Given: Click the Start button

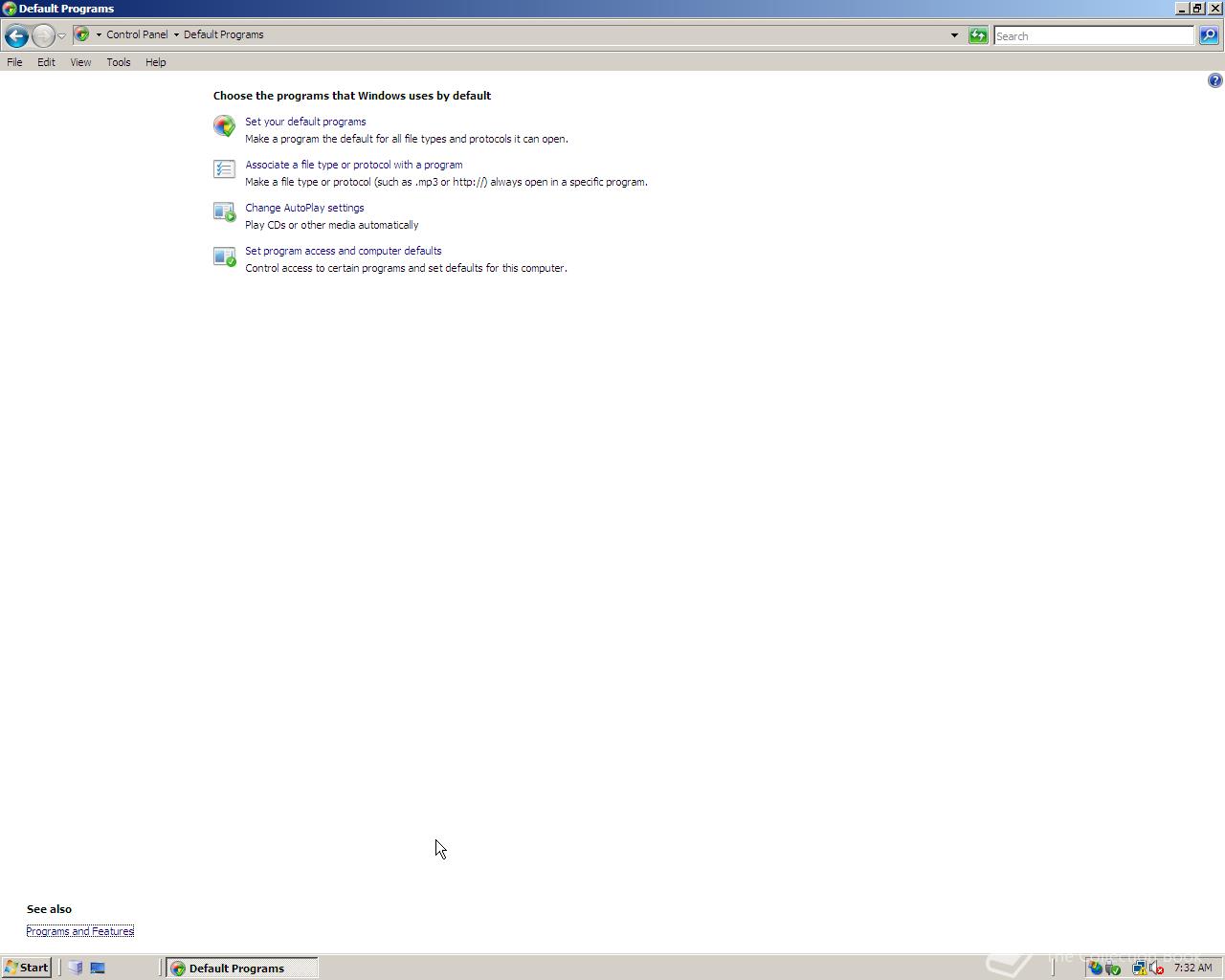Looking at the screenshot, I should pyautogui.click(x=27, y=968).
